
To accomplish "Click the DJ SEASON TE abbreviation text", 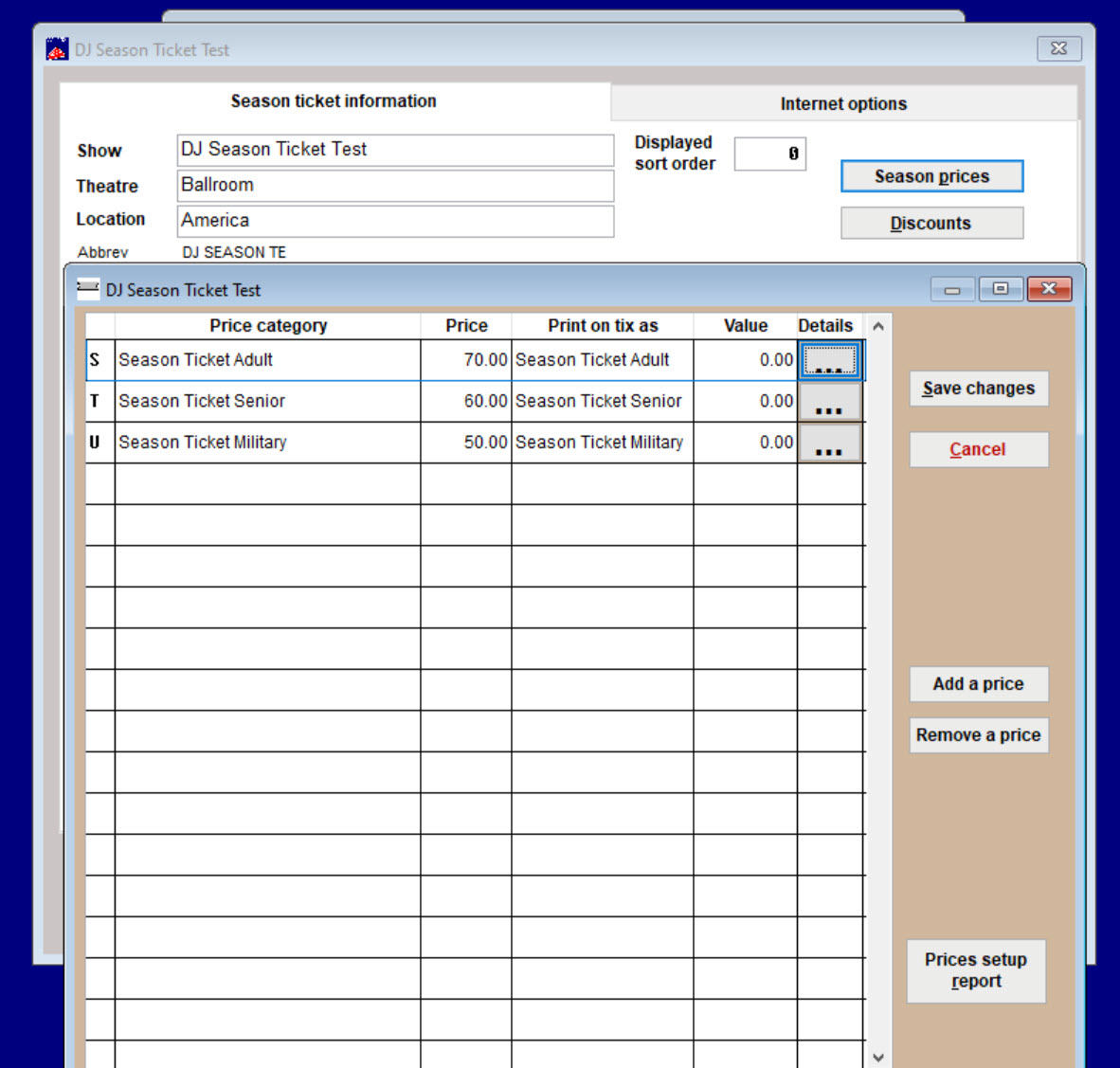I will click(234, 253).
